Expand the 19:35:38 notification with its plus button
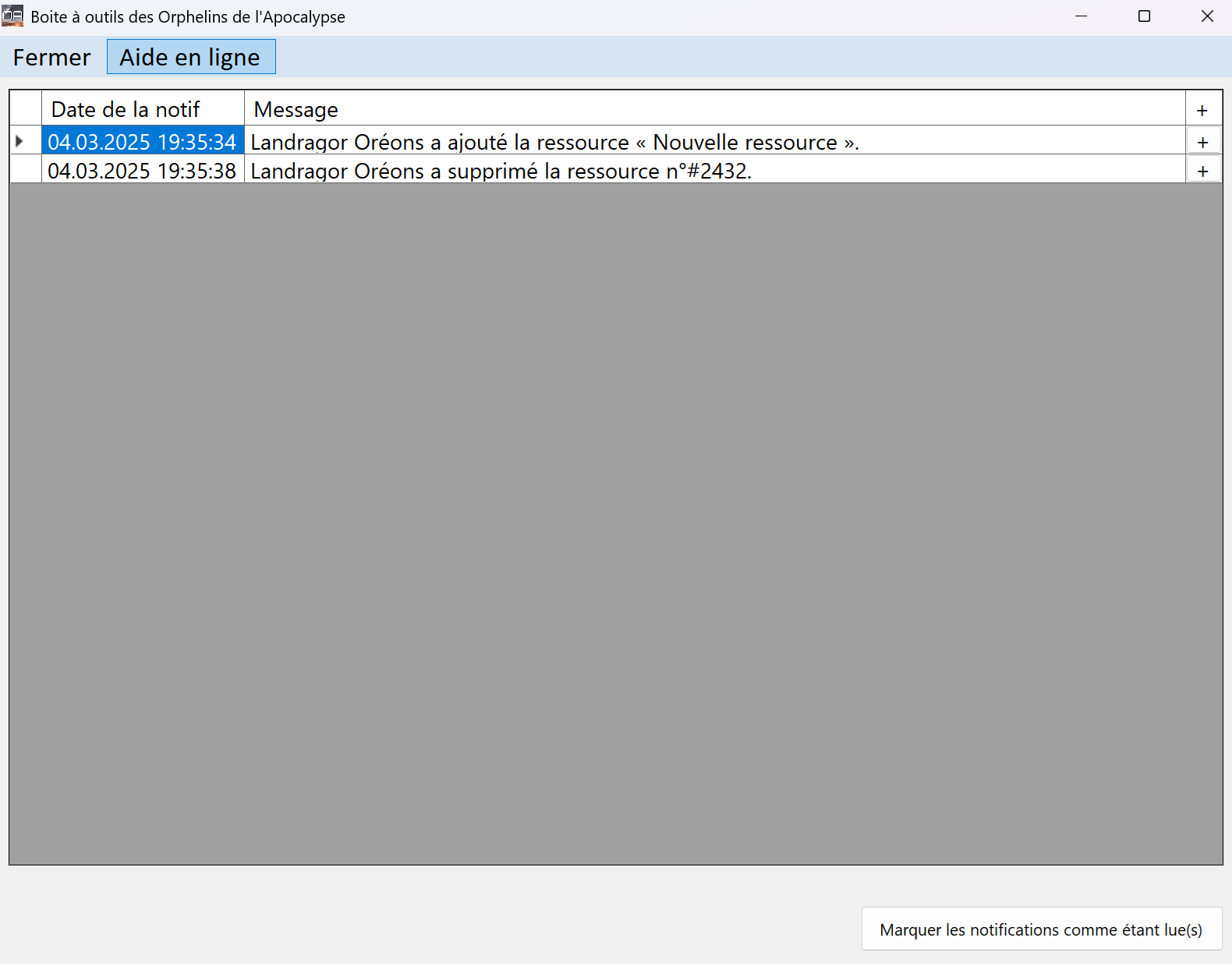Image resolution: width=1232 pixels, height=966 pixels. 1203,169
